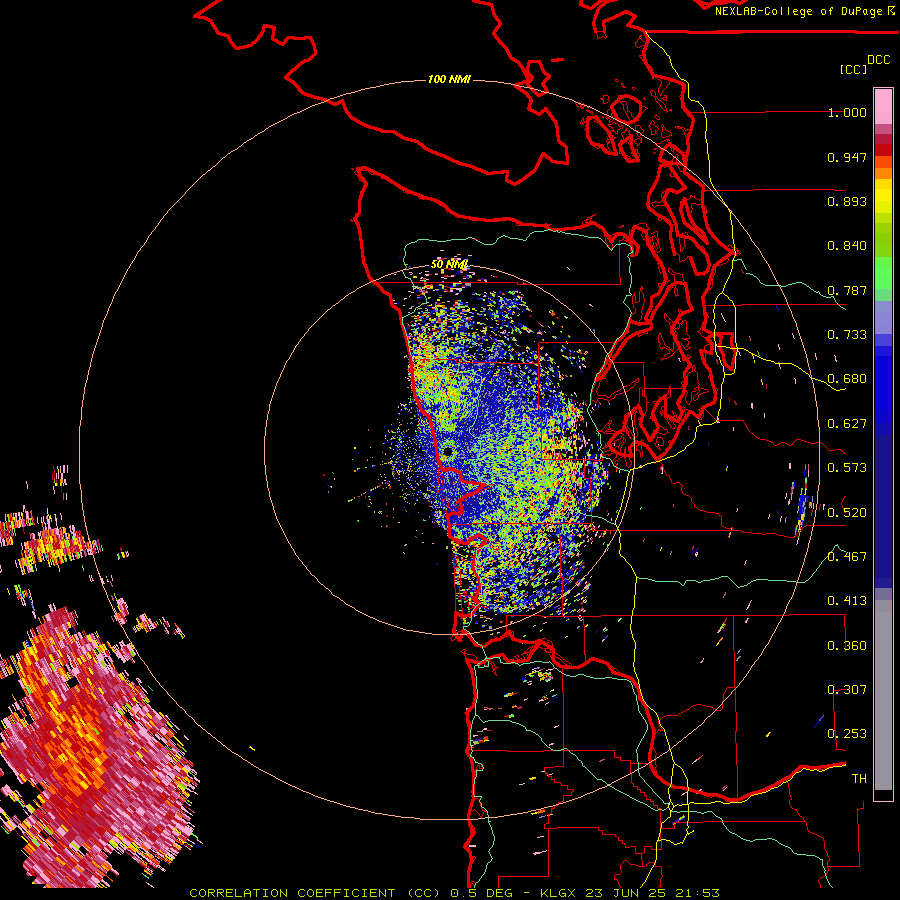Click the 23 JUN 25 date stamp
The image size is (900, 900).
pyautogui.click(x=628, y=893)
